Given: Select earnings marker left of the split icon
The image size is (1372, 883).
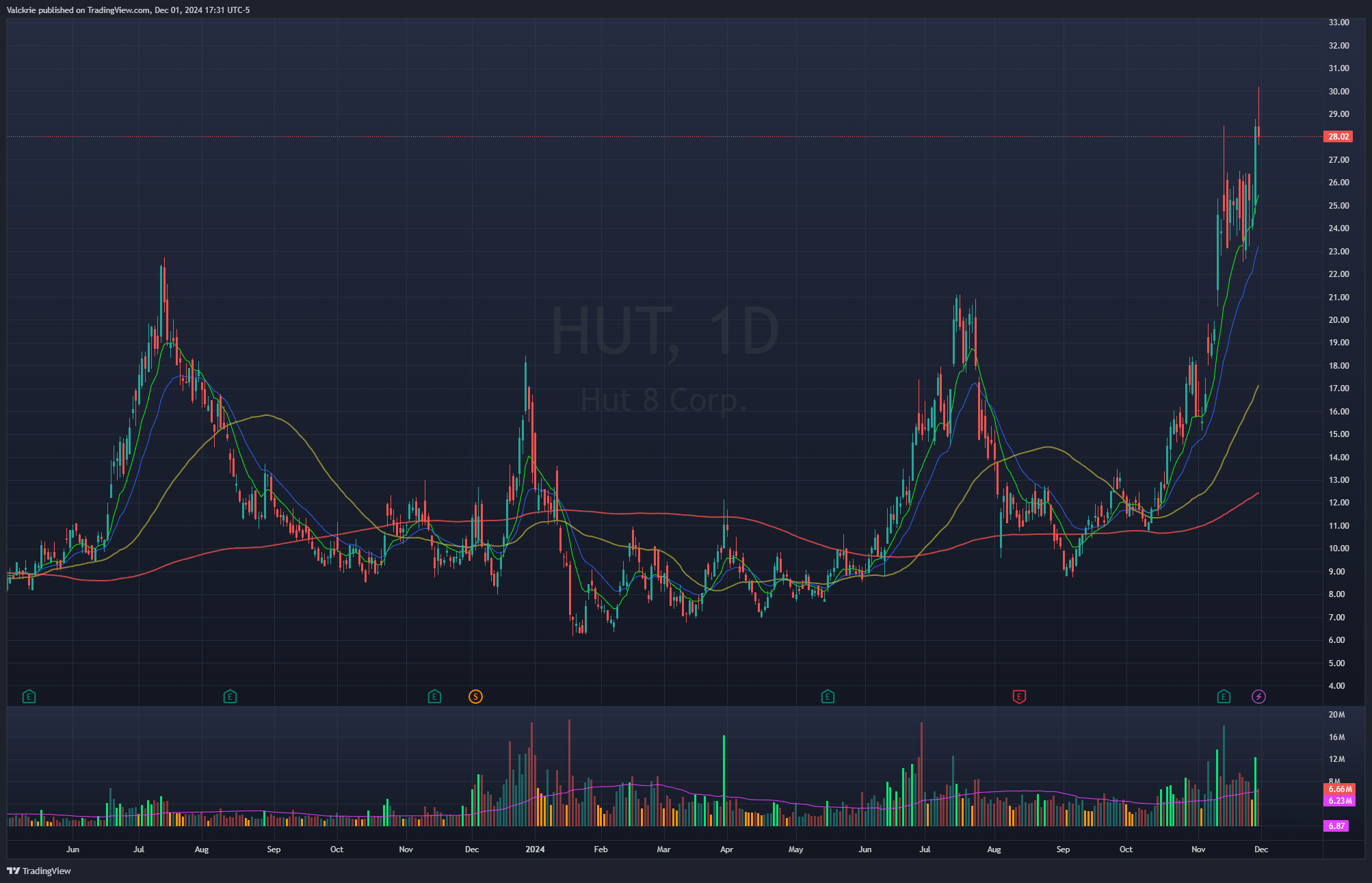Looking at the screenshot, I should coord(434,697).
